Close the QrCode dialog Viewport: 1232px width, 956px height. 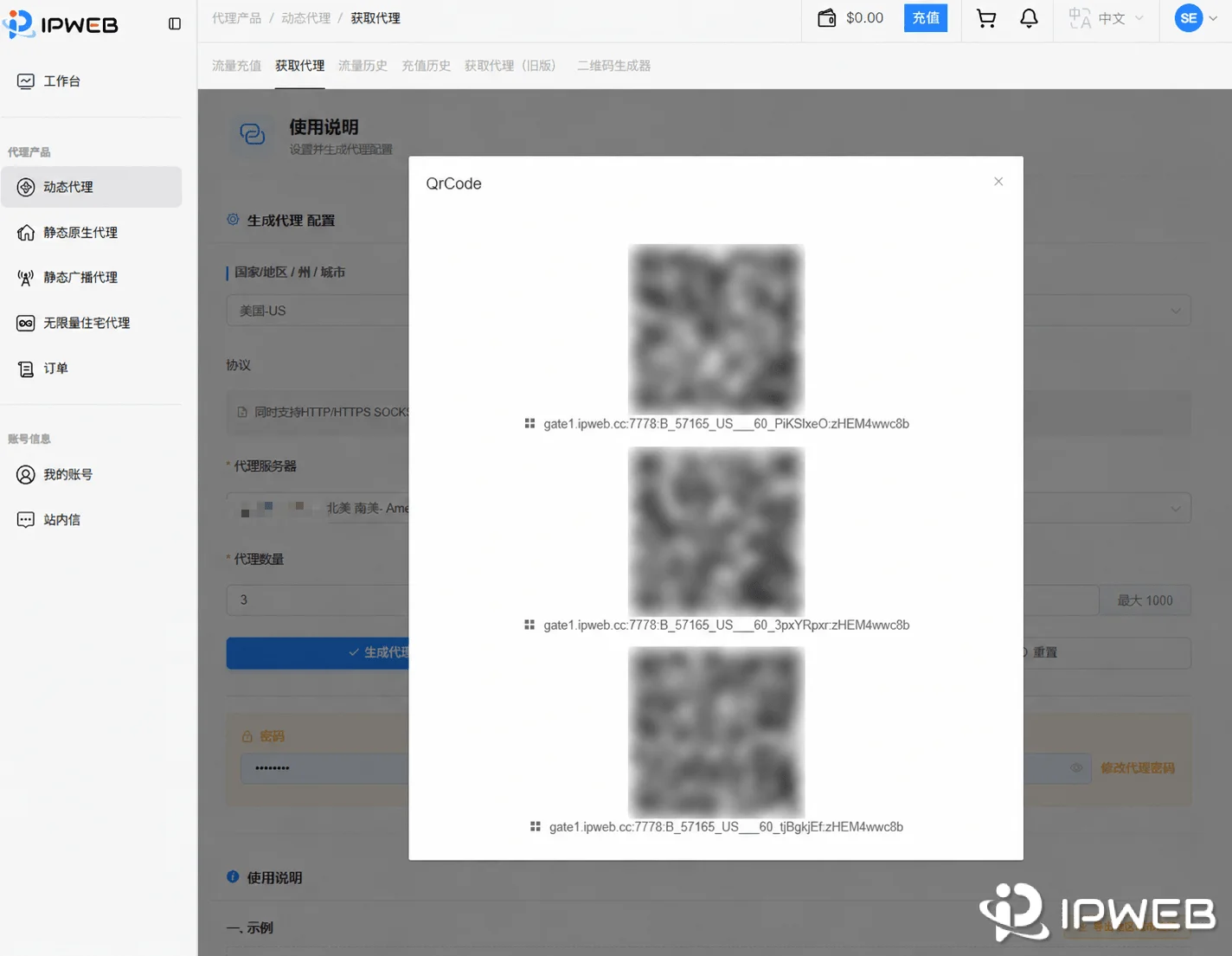tap(998, 182)
